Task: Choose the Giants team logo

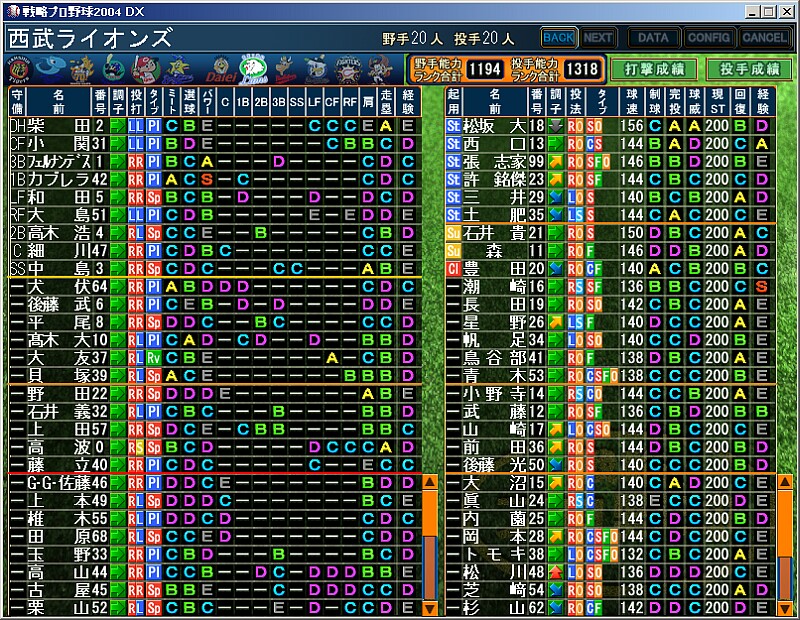Action: point(82,70)
